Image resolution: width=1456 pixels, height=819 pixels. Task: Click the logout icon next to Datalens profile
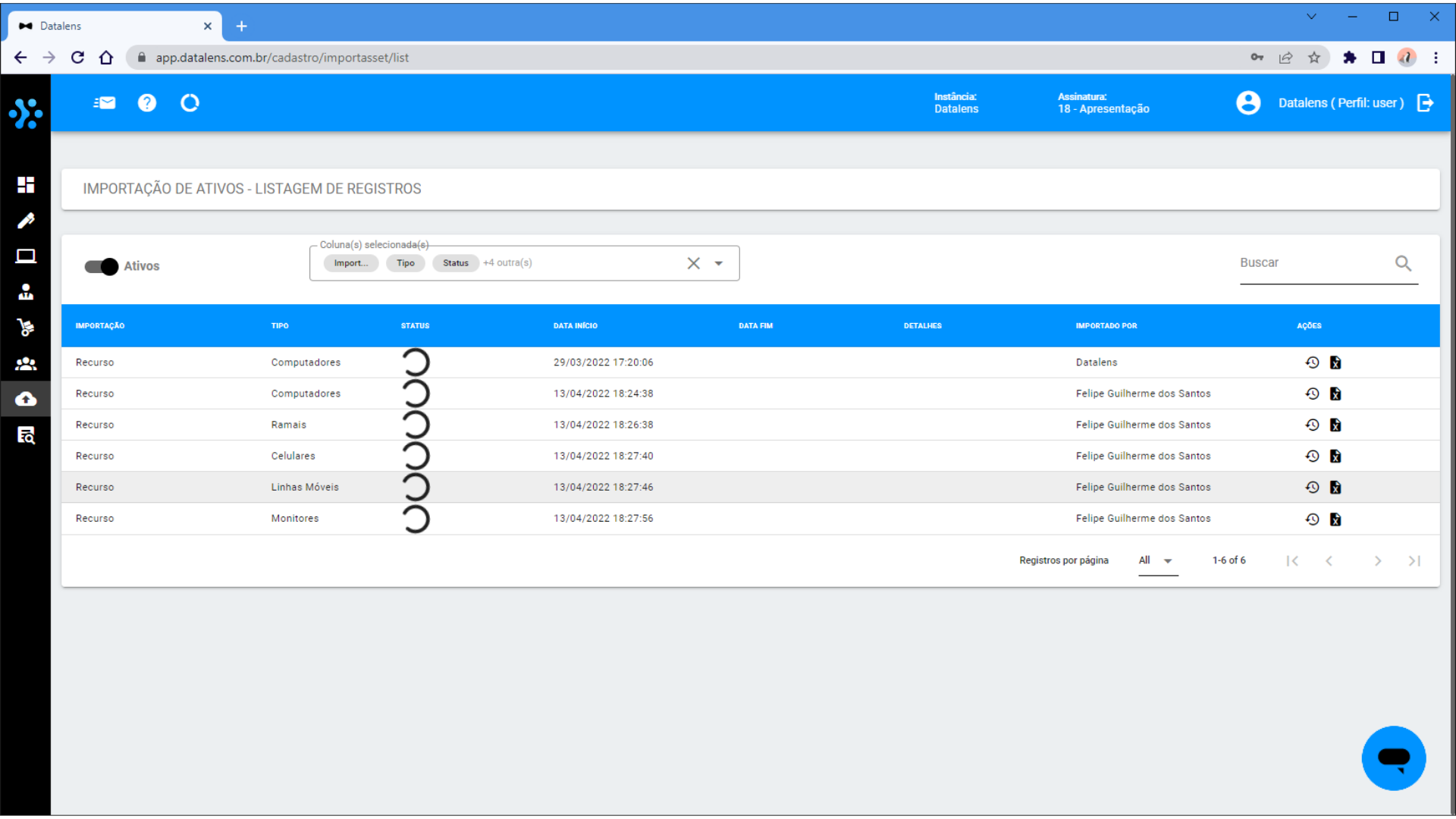coord(1426,103)
